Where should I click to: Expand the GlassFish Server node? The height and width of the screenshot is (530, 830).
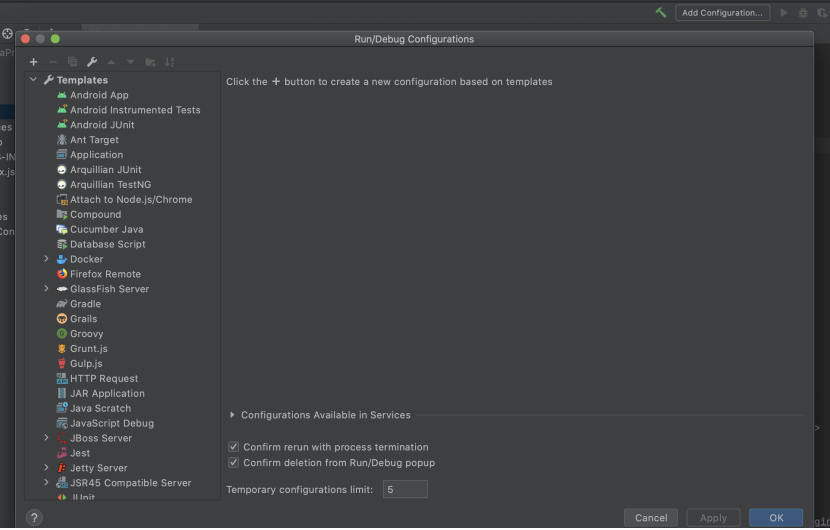(47, 289)
